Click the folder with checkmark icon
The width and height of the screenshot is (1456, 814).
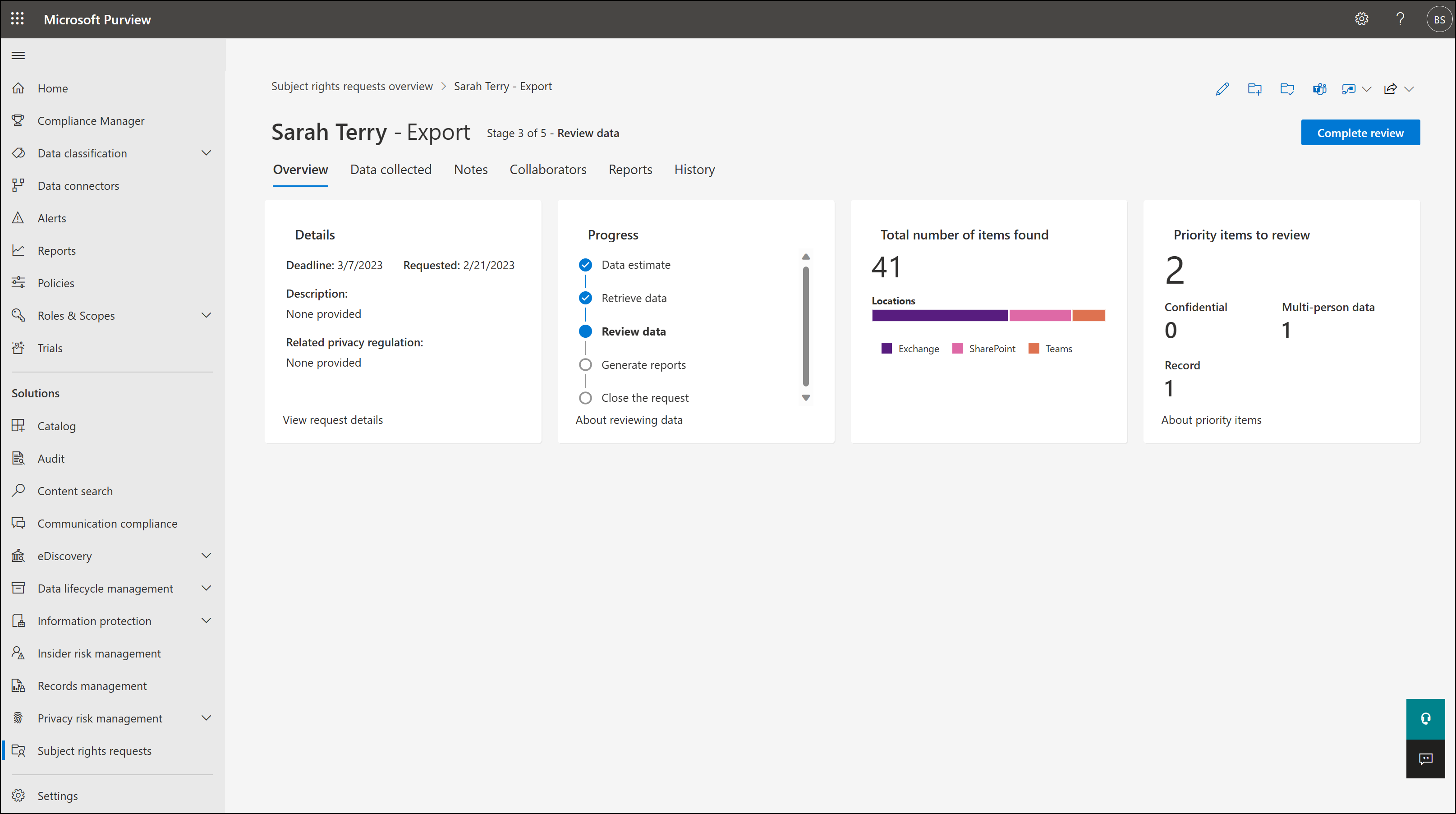coord(1287,89)
